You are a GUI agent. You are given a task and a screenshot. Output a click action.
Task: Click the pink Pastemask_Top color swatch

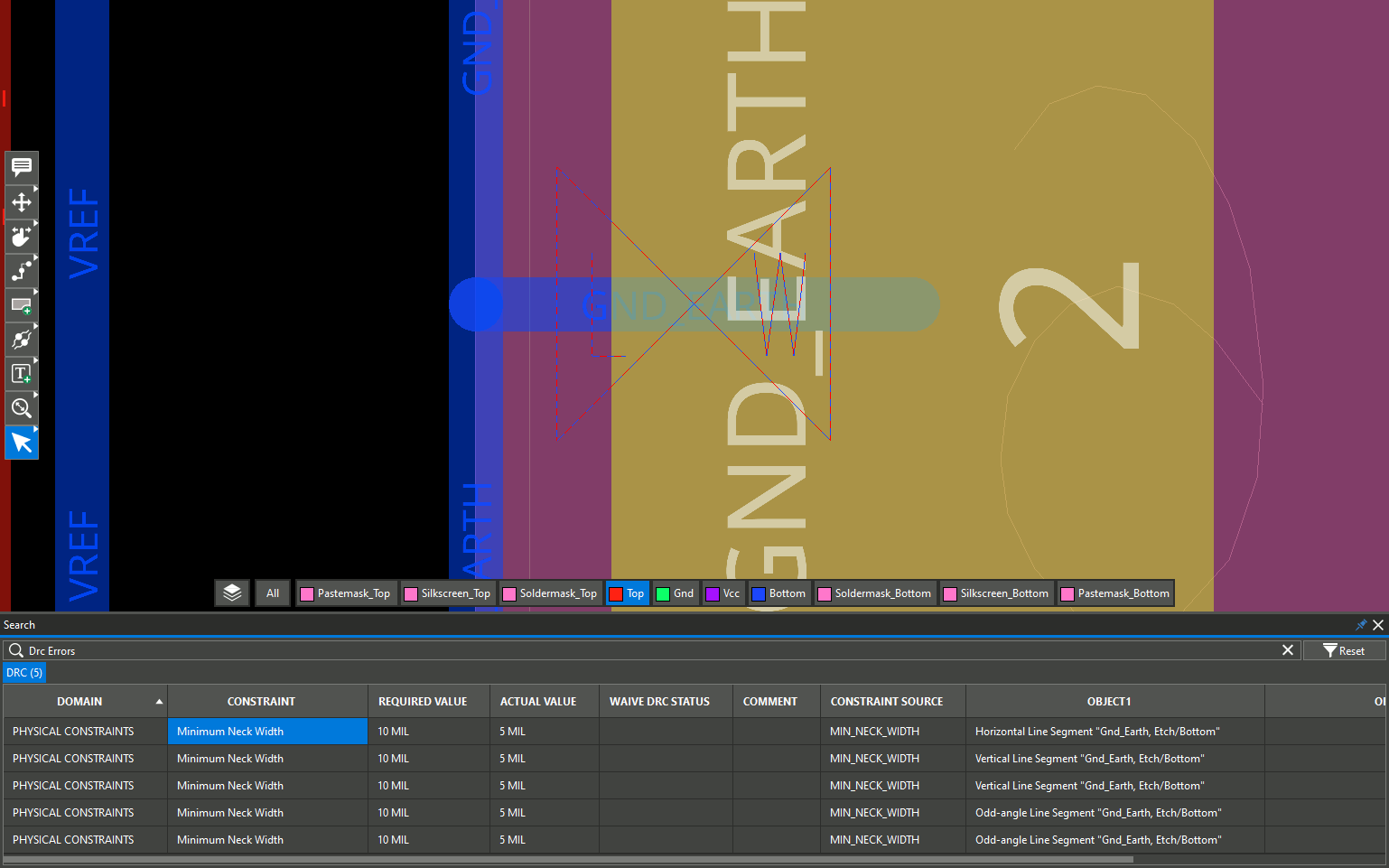pos(307,593)
